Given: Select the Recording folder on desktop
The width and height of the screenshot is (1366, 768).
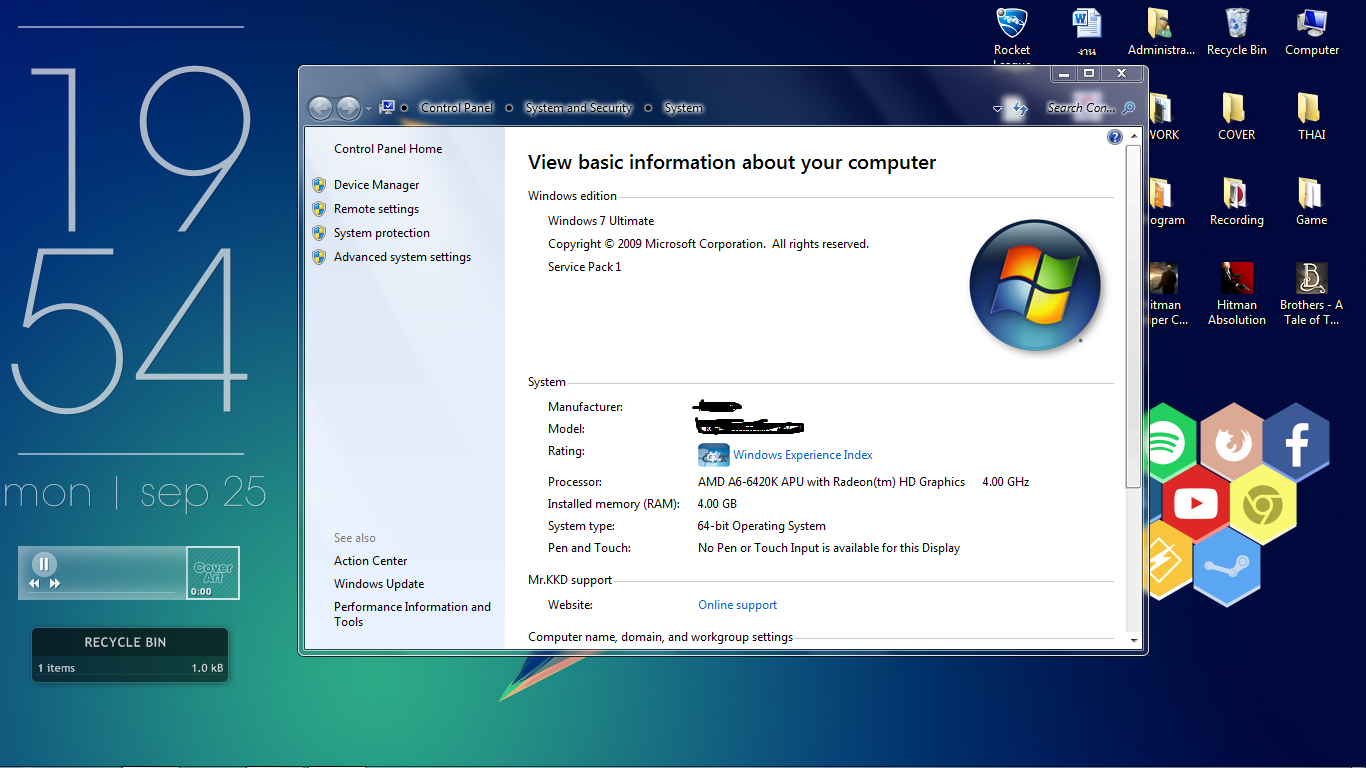Looking at the screenshot, I should click(x=1236, y=203).
